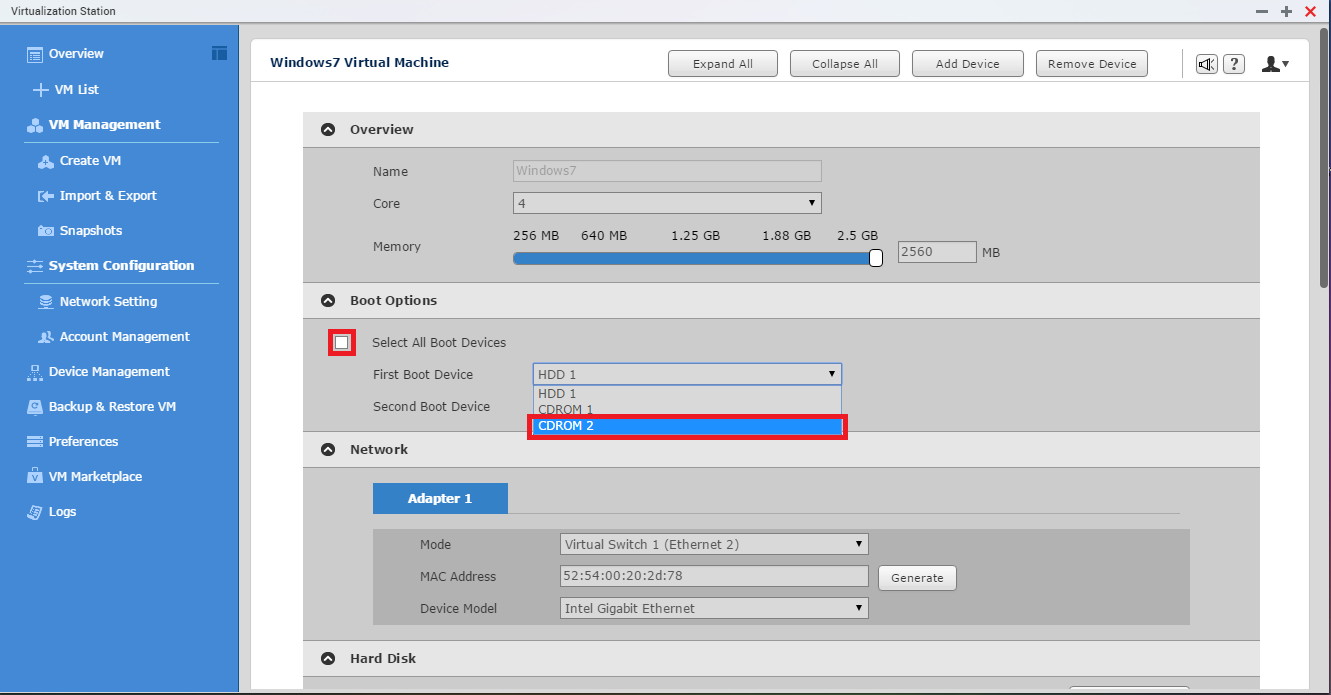Click the VM Management cubes icon

point(33,125)
